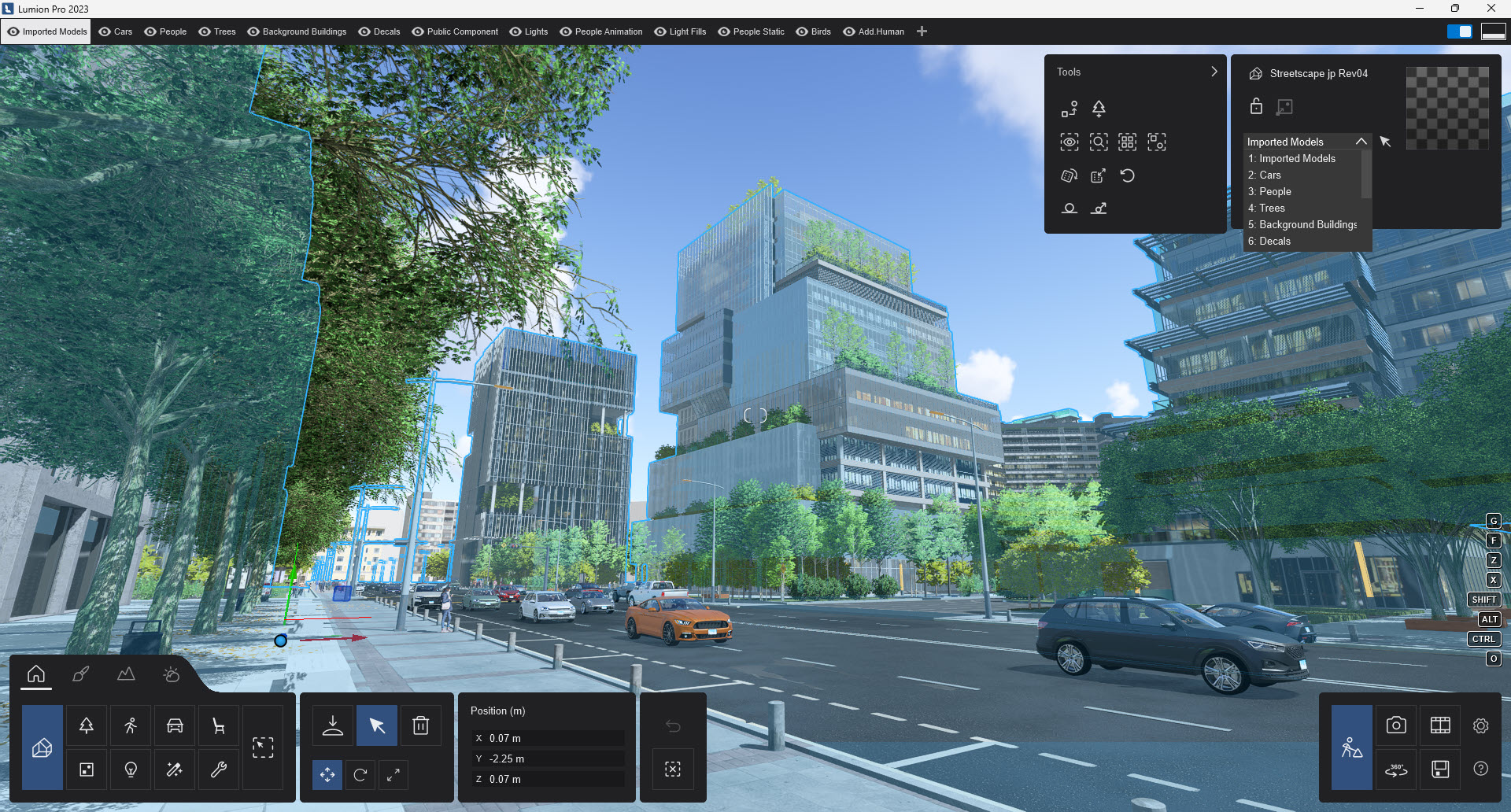Toggle visibility of Trees layer

[x=205, y=31]
